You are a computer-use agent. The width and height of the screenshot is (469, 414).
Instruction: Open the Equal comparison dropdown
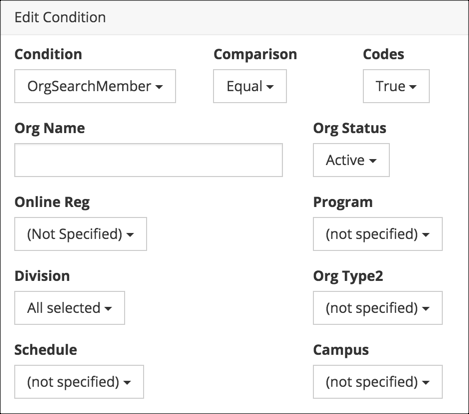[250, 86]
